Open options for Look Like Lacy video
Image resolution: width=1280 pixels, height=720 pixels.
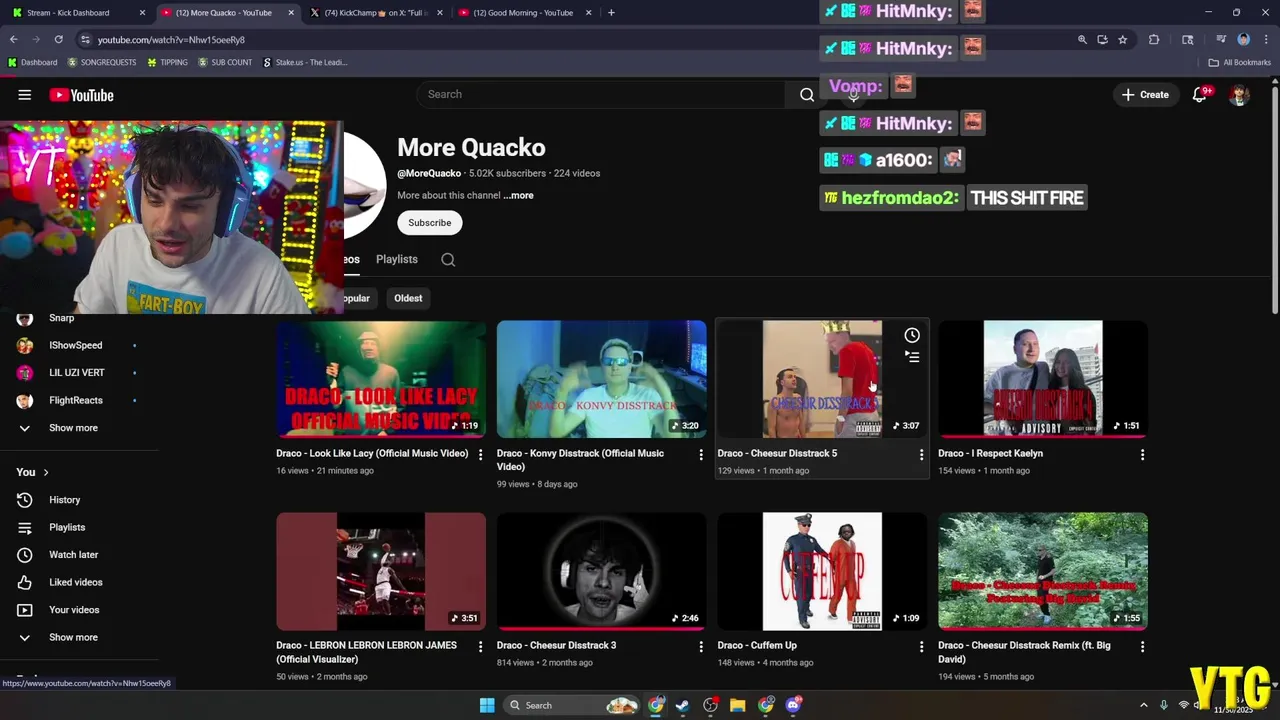coord(480,454)
